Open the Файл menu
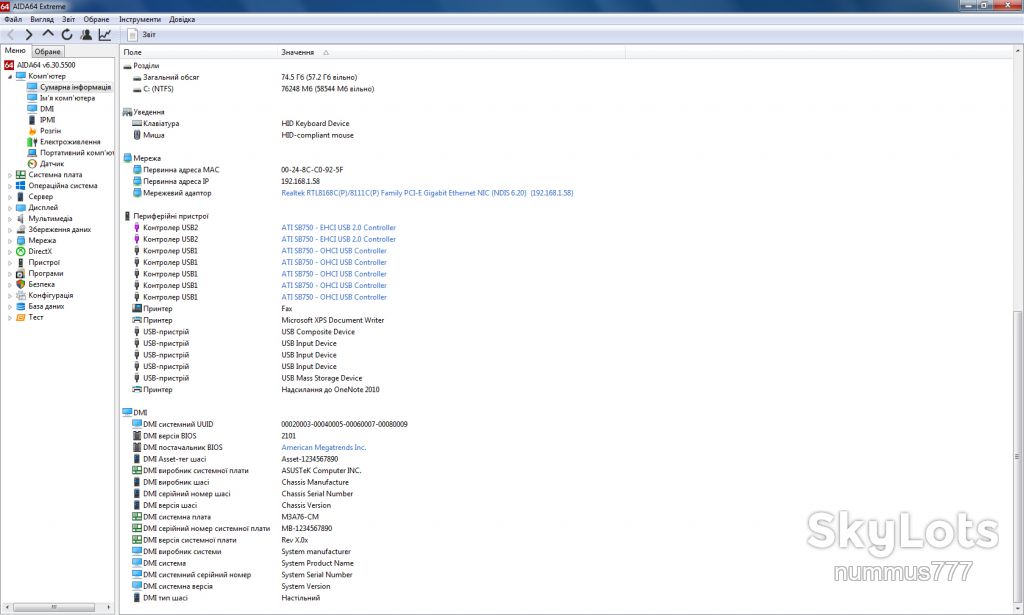 coord(12,20)
